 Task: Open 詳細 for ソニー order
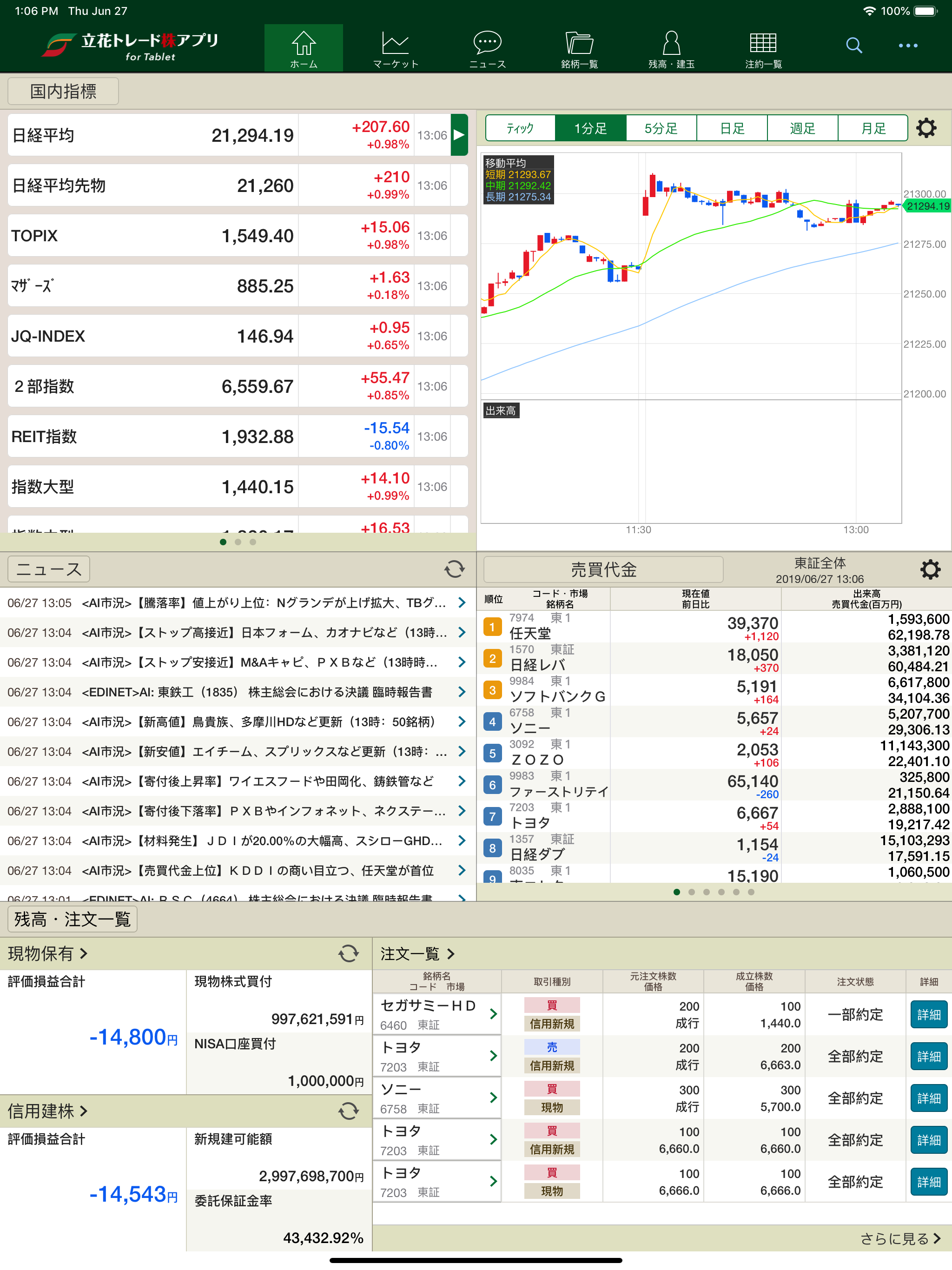pyautogui.click(x=928, y=1098)
